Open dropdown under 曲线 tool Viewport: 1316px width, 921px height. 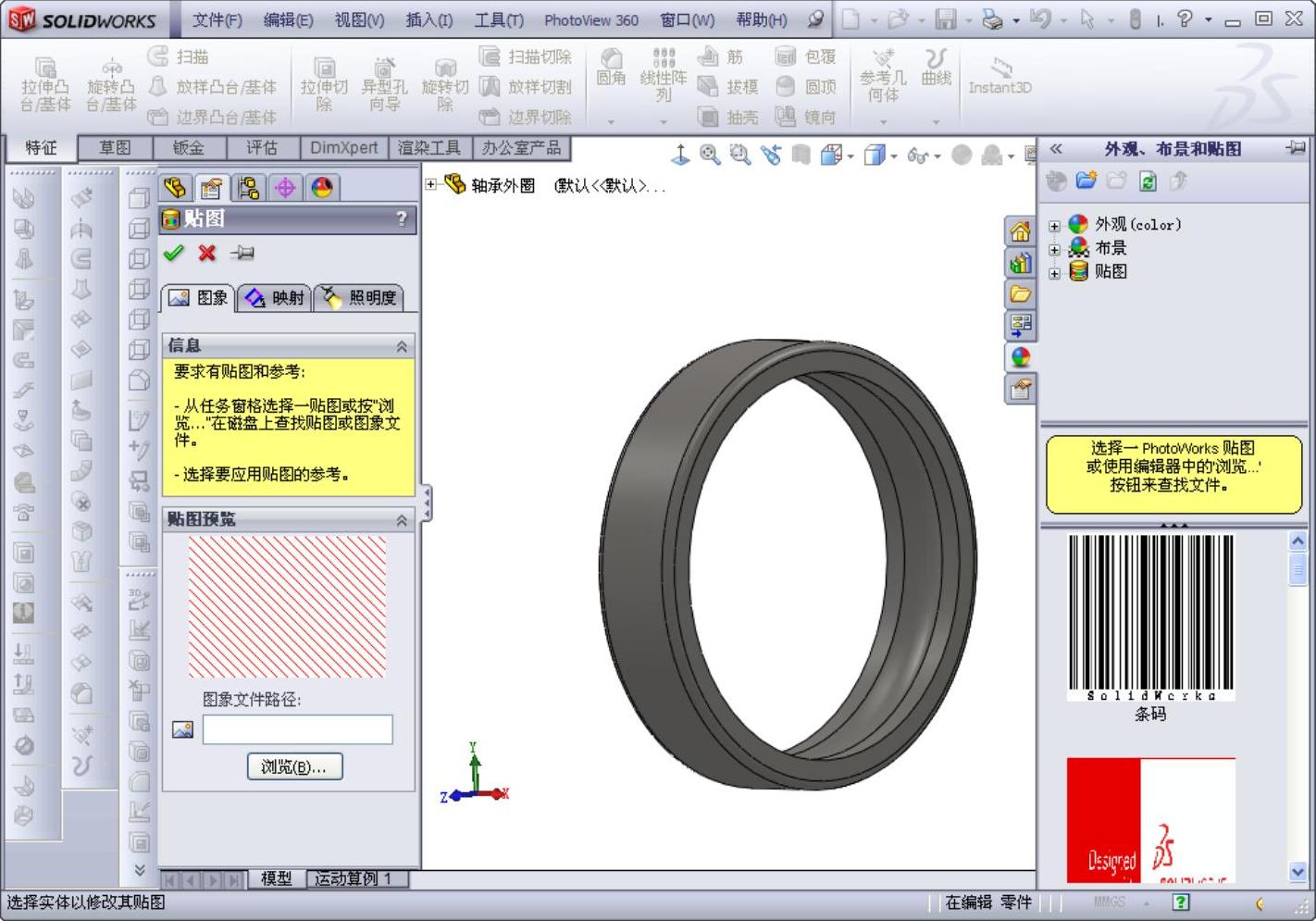(936, 121)
